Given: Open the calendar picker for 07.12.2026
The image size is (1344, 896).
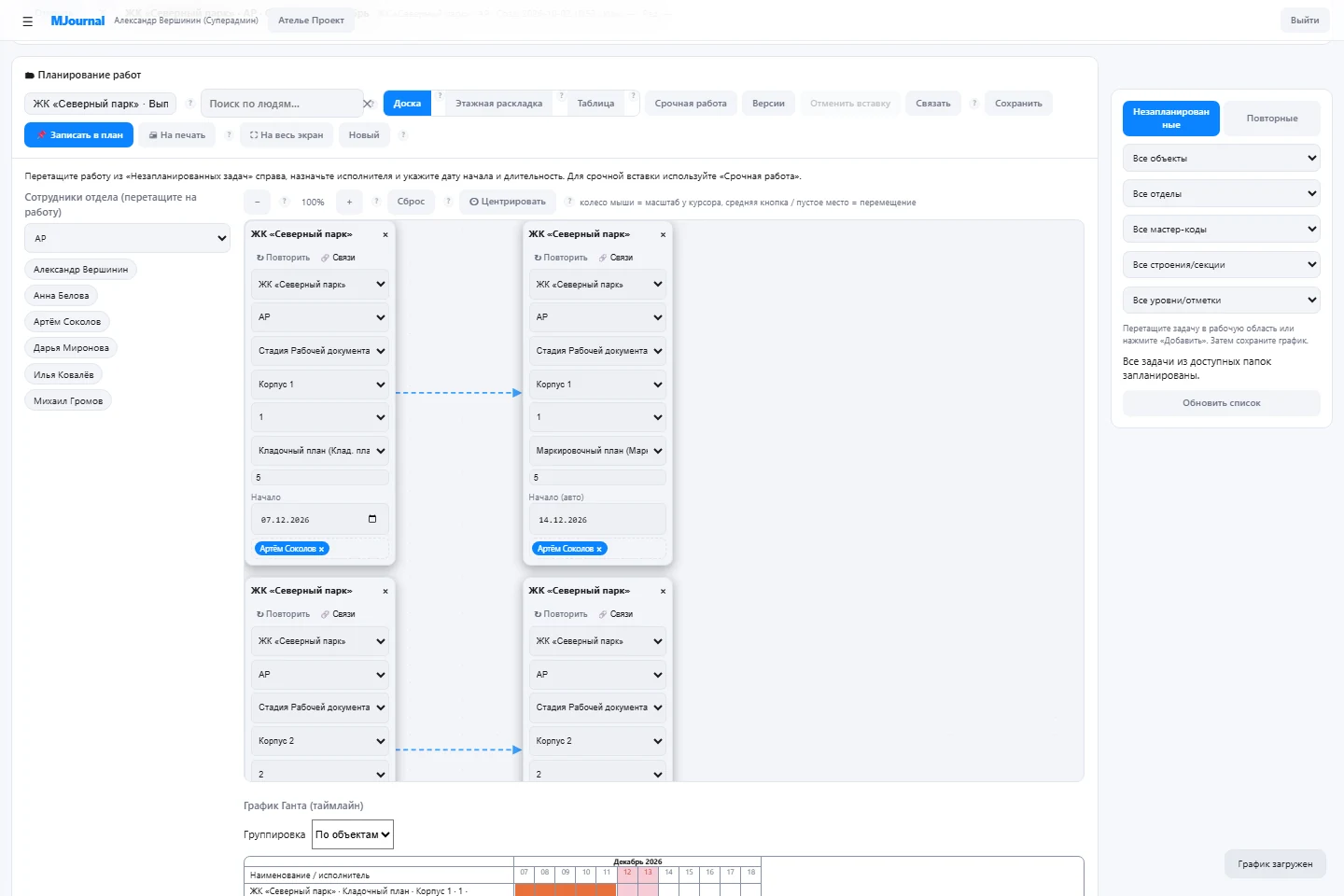Looking at the screenshot, I should tap(372, 519).
